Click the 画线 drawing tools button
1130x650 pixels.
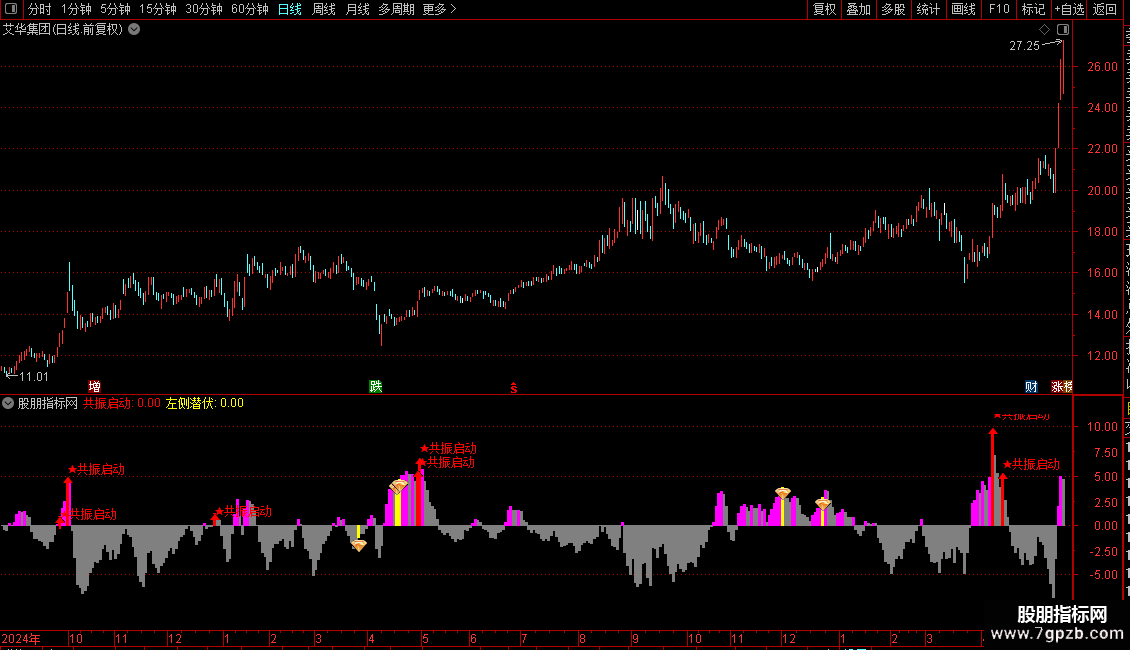(963, 9)
